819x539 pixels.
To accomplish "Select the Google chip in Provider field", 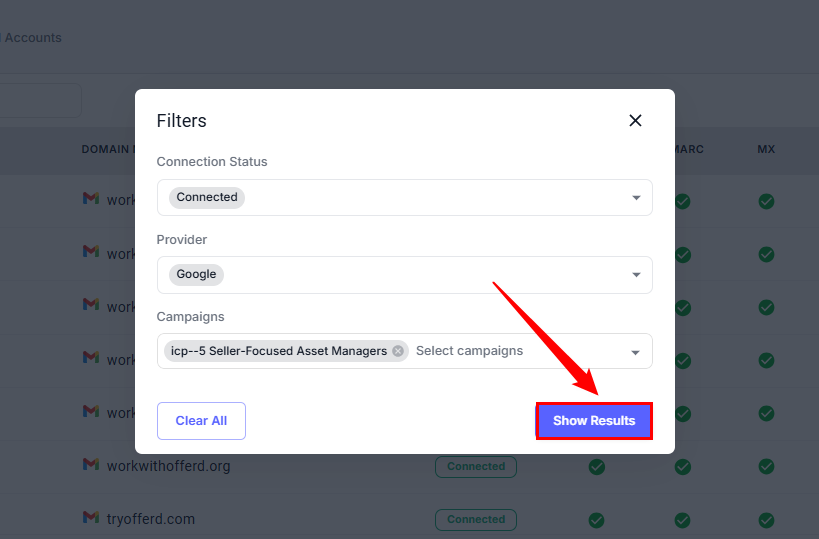I will (196, 274).
